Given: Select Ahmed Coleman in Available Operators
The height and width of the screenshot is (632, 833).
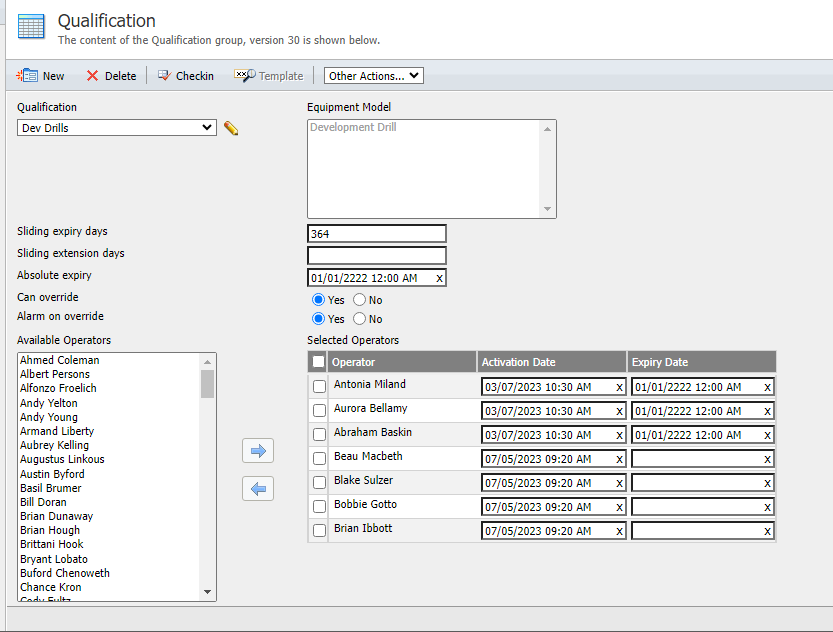Looking at the screenshot, I should tap(60, 359).
